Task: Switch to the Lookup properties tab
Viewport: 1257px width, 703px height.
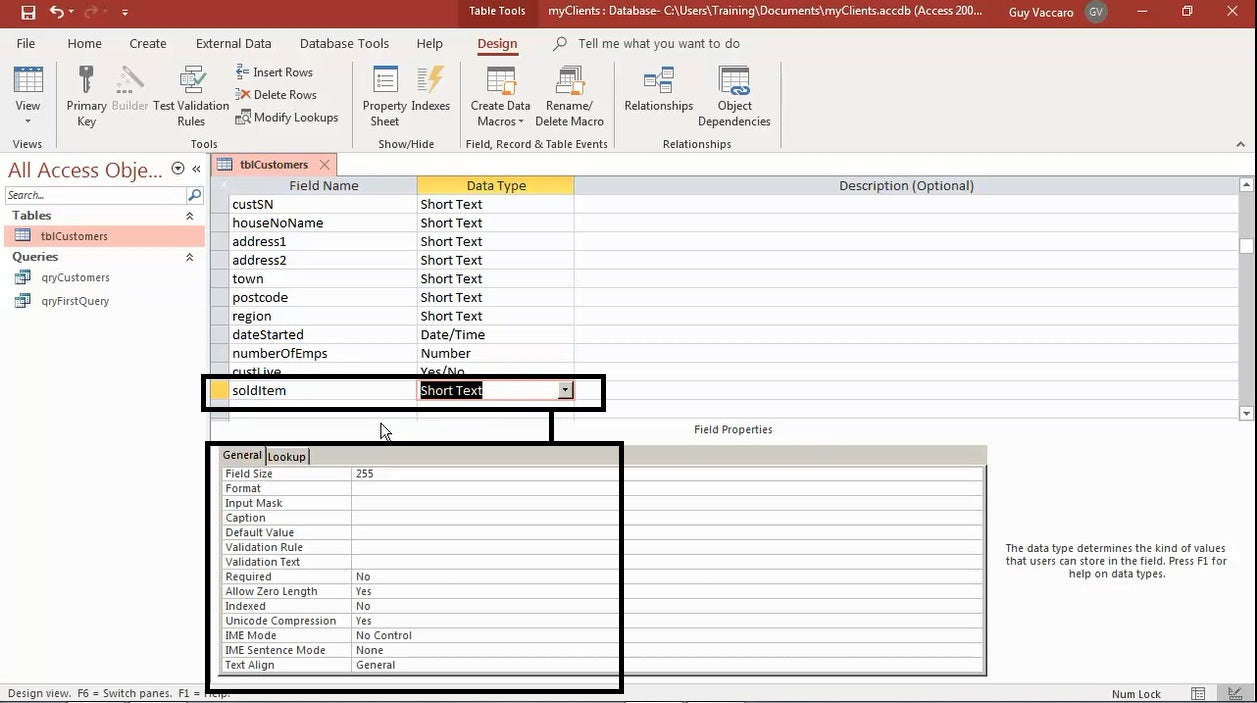Action: pos(287,457)
